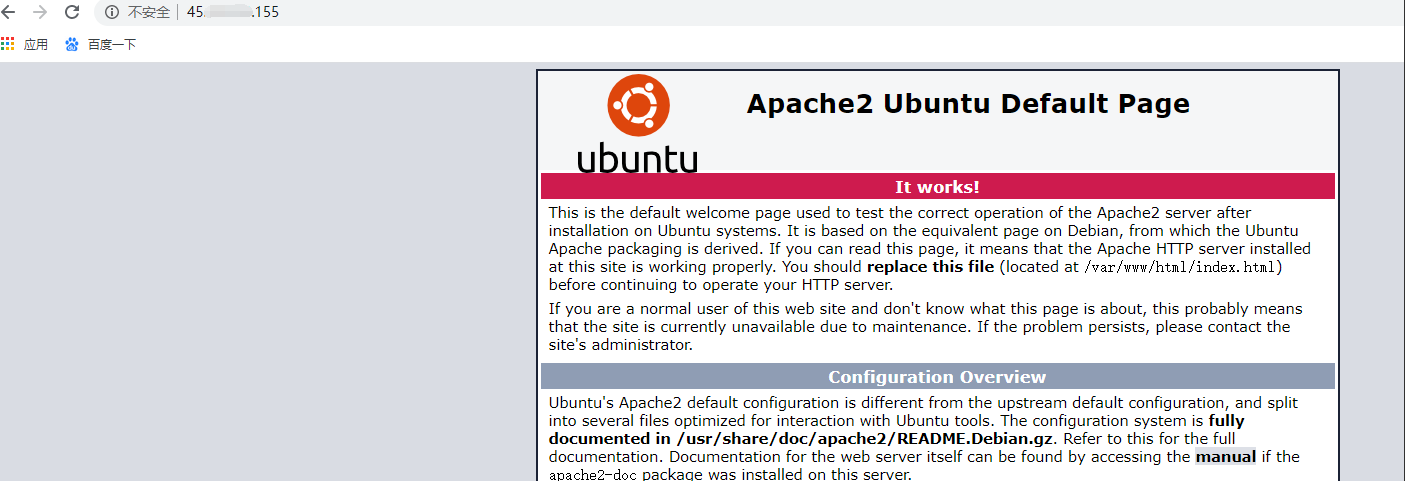Click the bold replace this file text

[930, 267]
